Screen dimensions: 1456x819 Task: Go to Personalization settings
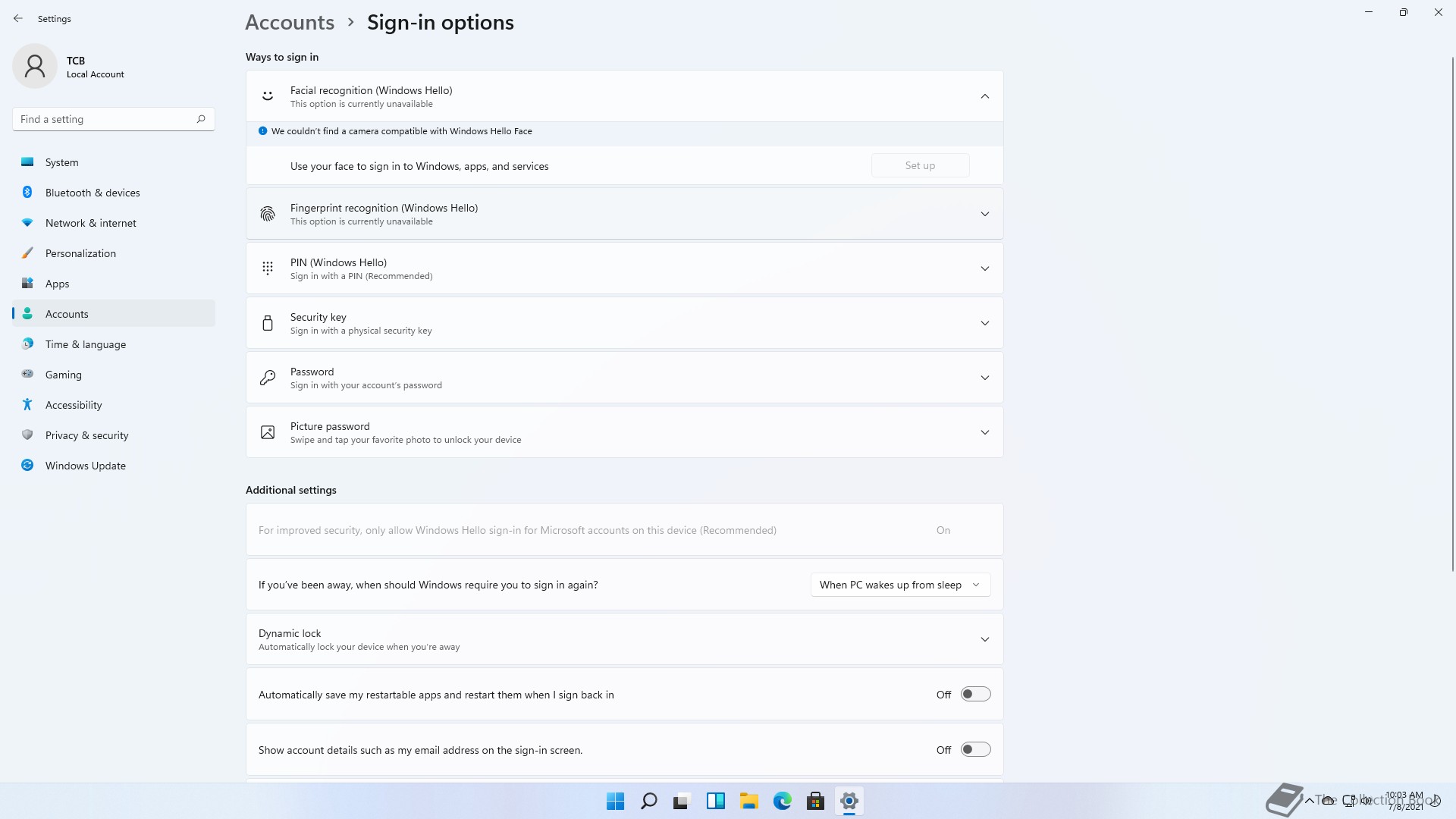tap(114, 253)
